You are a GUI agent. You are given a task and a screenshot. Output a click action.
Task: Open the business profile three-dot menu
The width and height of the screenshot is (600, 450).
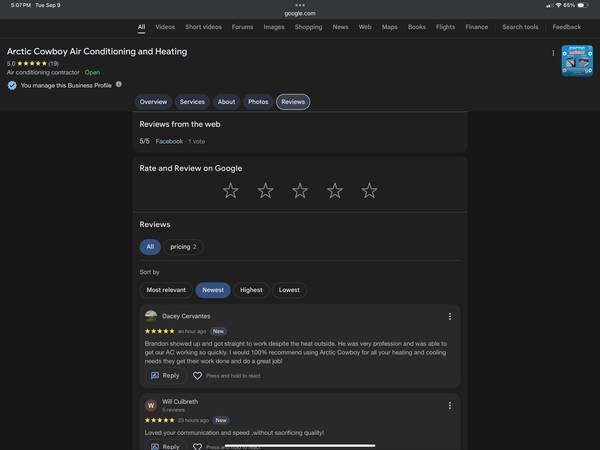[553, 53]
